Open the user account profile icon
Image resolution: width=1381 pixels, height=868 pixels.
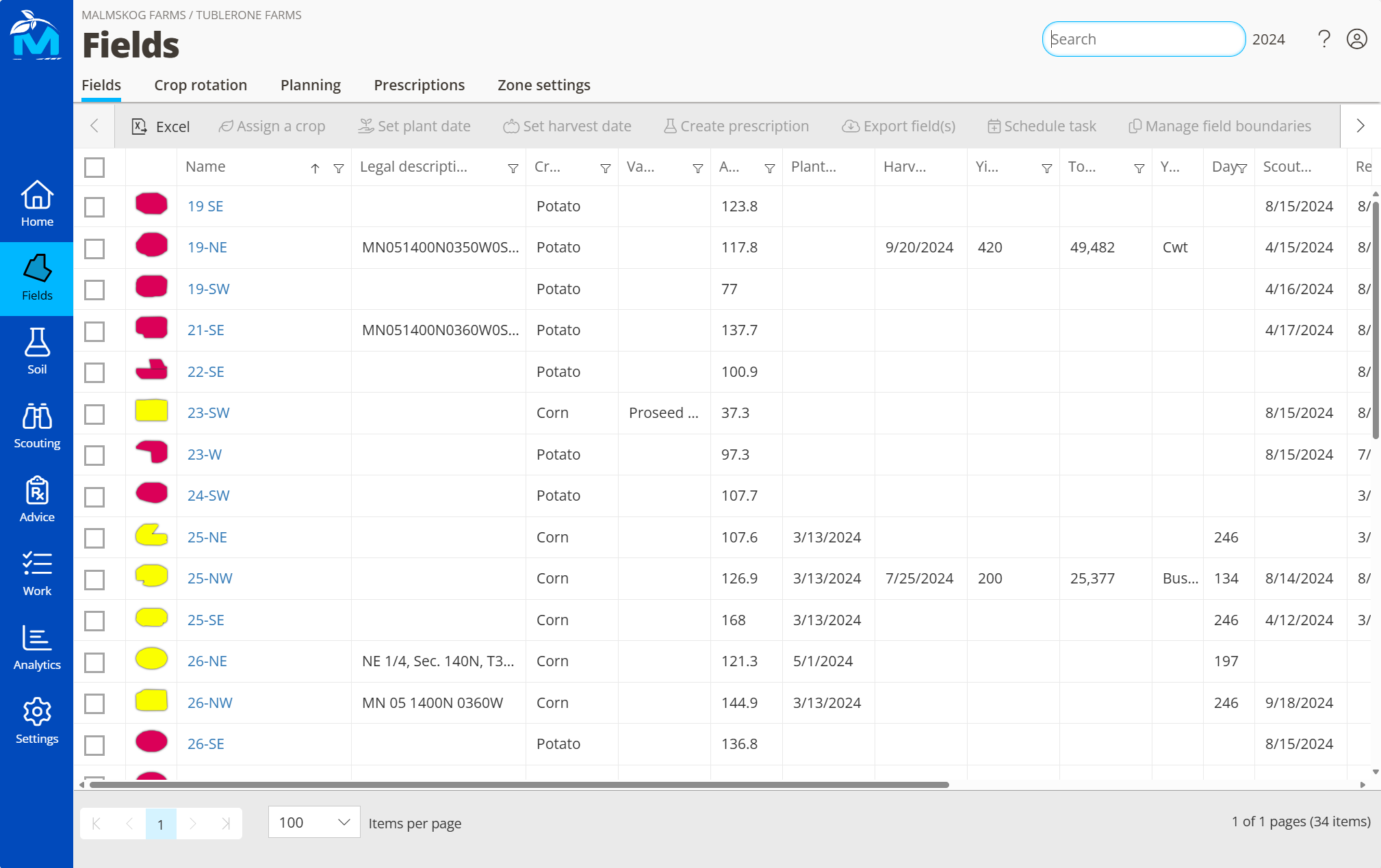coord(1357,39)
